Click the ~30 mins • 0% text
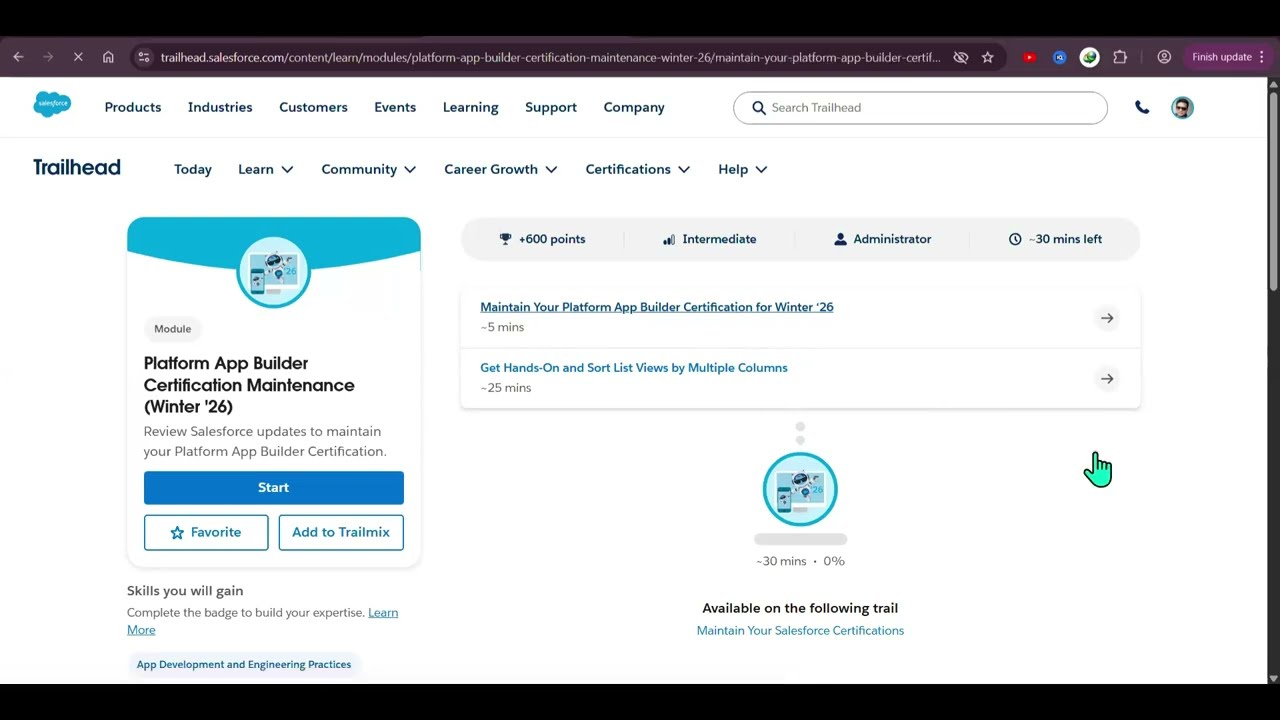Viewport: 1280px width, 720px height. 800,561
